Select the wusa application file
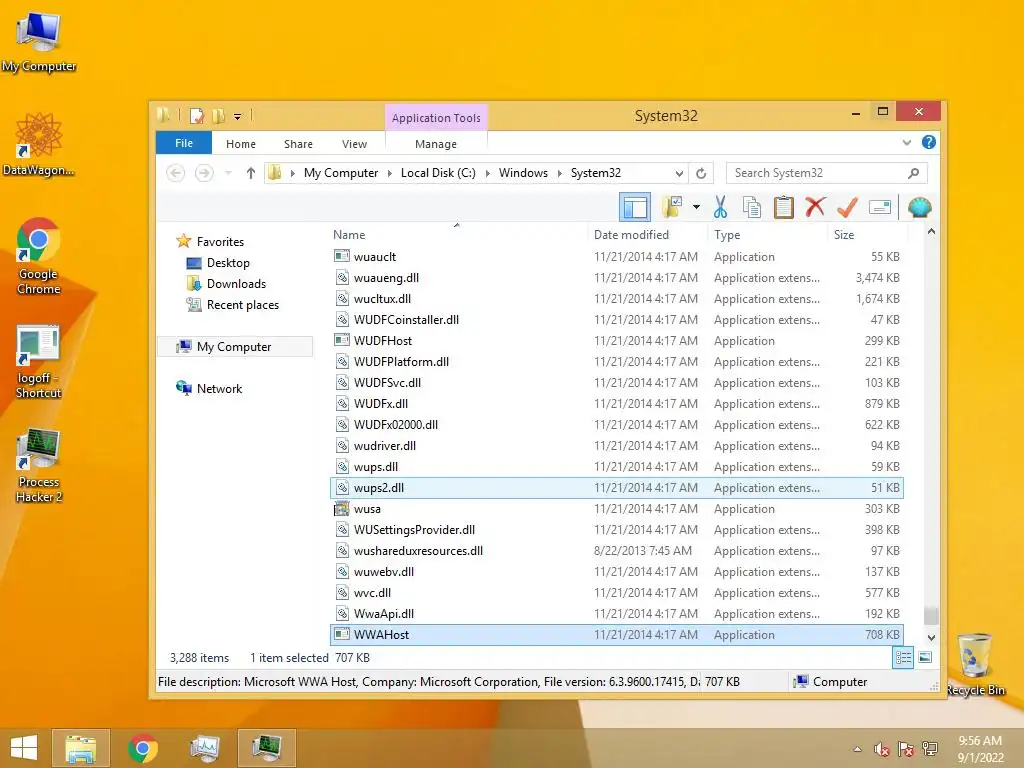Image resolution: width=1024 pixels, height=768 pixels. coord(617,509)
